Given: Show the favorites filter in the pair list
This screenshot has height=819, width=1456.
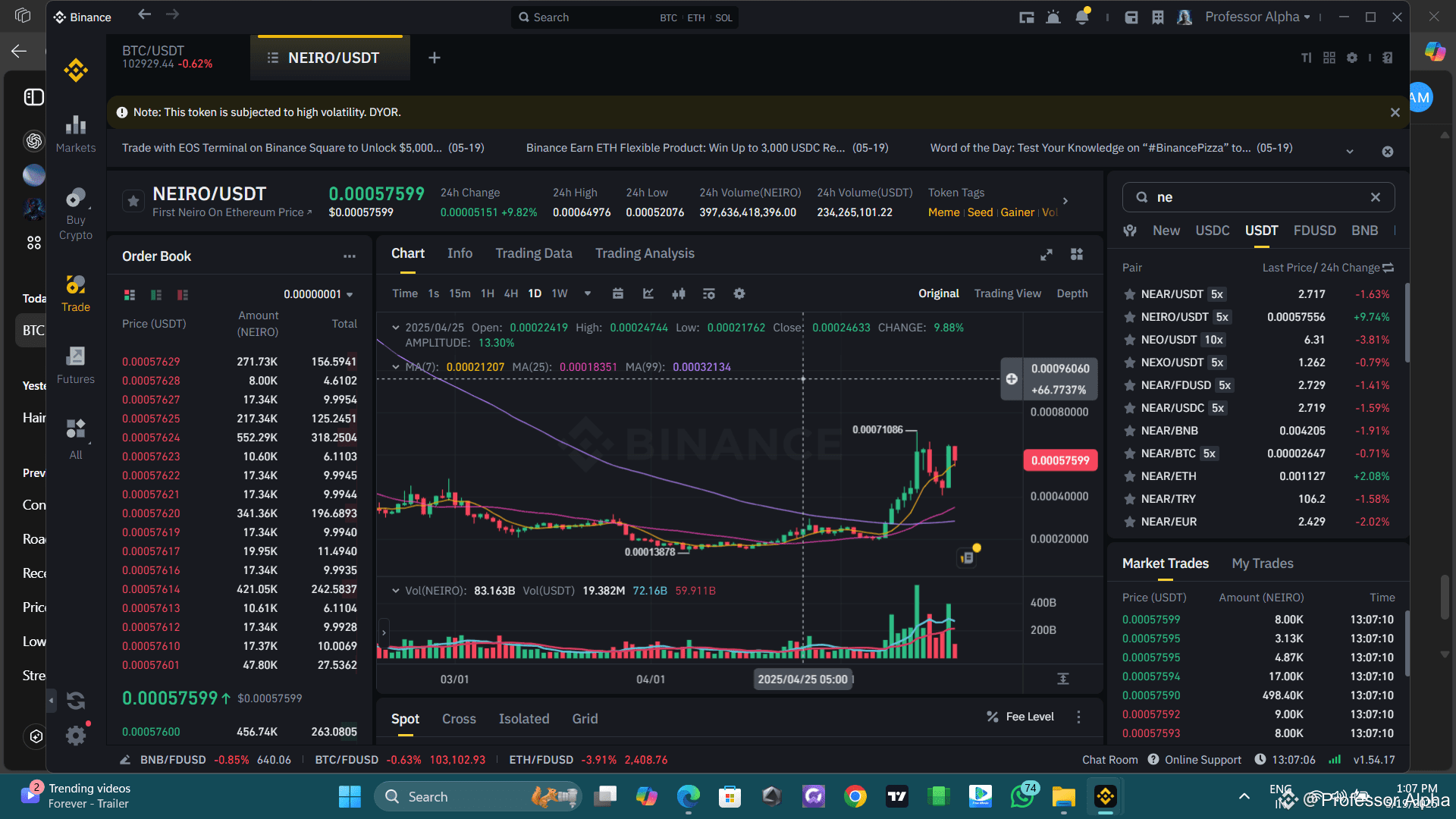Looking at the screenshot, I should coord(1130,231).
